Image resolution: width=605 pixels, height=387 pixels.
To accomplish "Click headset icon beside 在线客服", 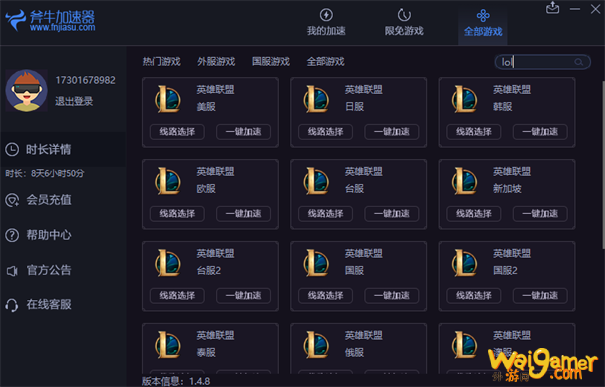I will tap(12, 305).
